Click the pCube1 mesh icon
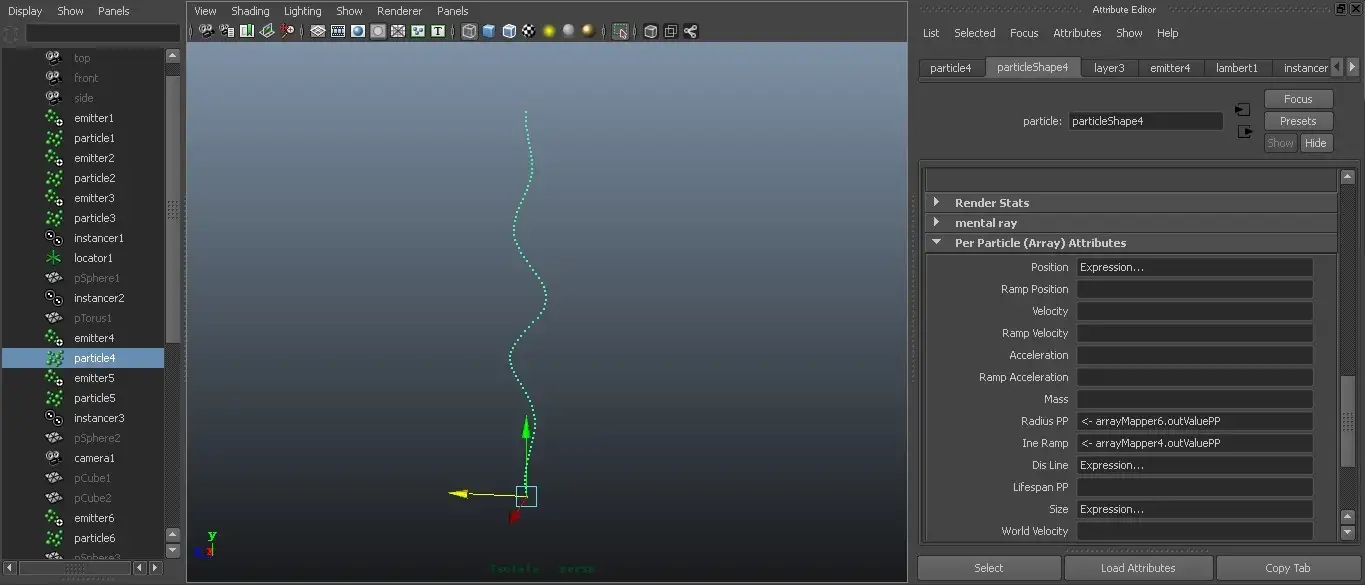The height and width of the screenshot is (585, 1365). coord(54,478)
